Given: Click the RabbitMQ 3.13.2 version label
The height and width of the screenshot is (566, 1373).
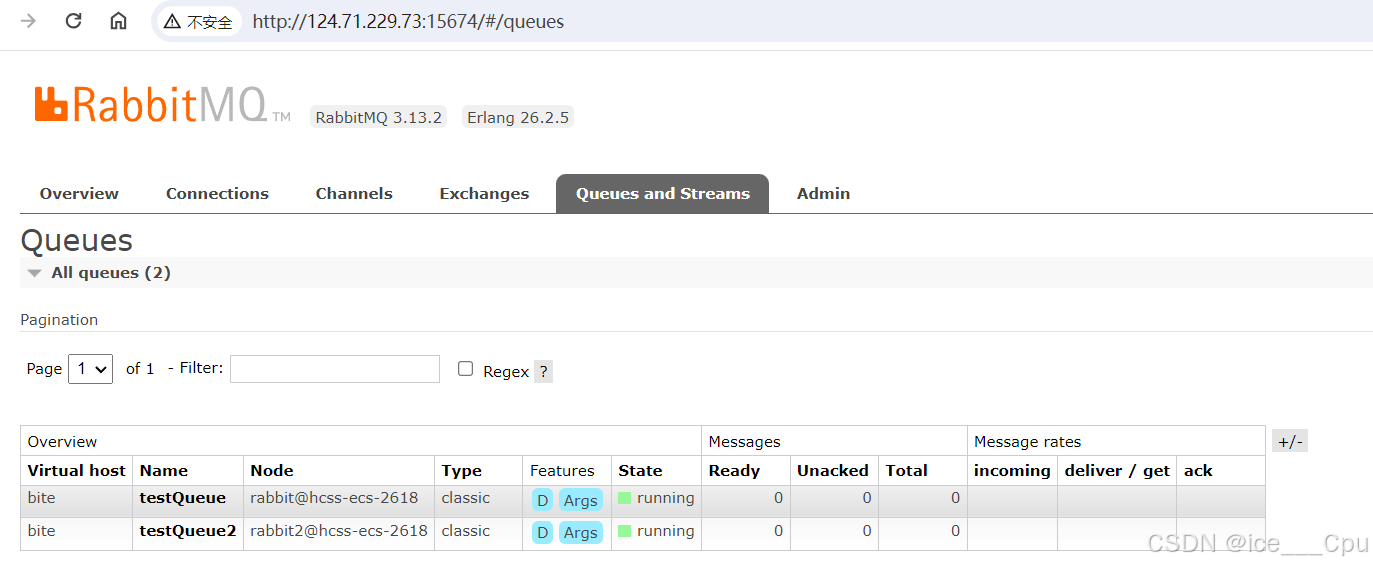Looking at the screenshot, I should (x=378, y=117).
